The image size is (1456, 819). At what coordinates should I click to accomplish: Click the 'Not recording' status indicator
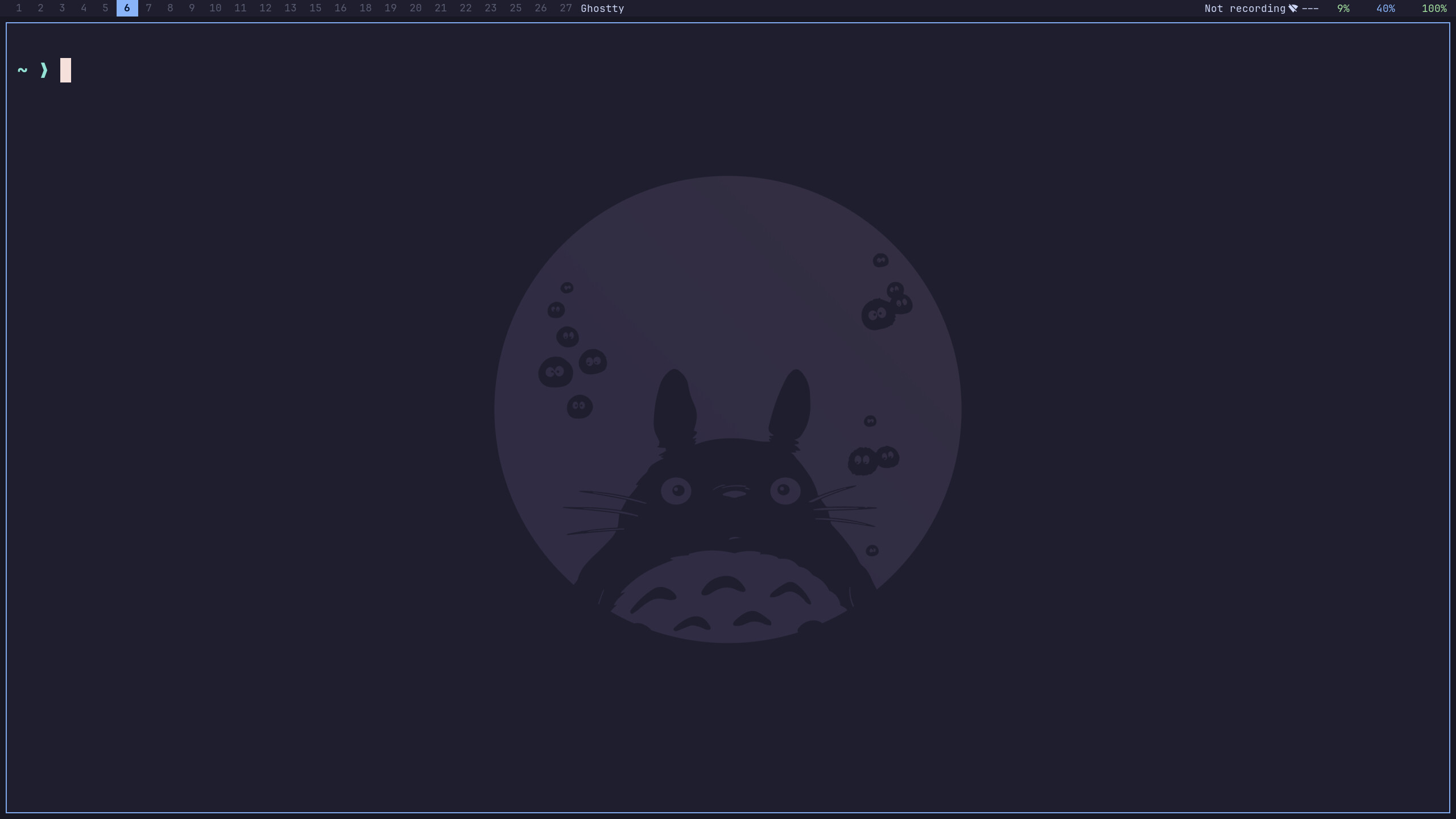click(1244, 9)
